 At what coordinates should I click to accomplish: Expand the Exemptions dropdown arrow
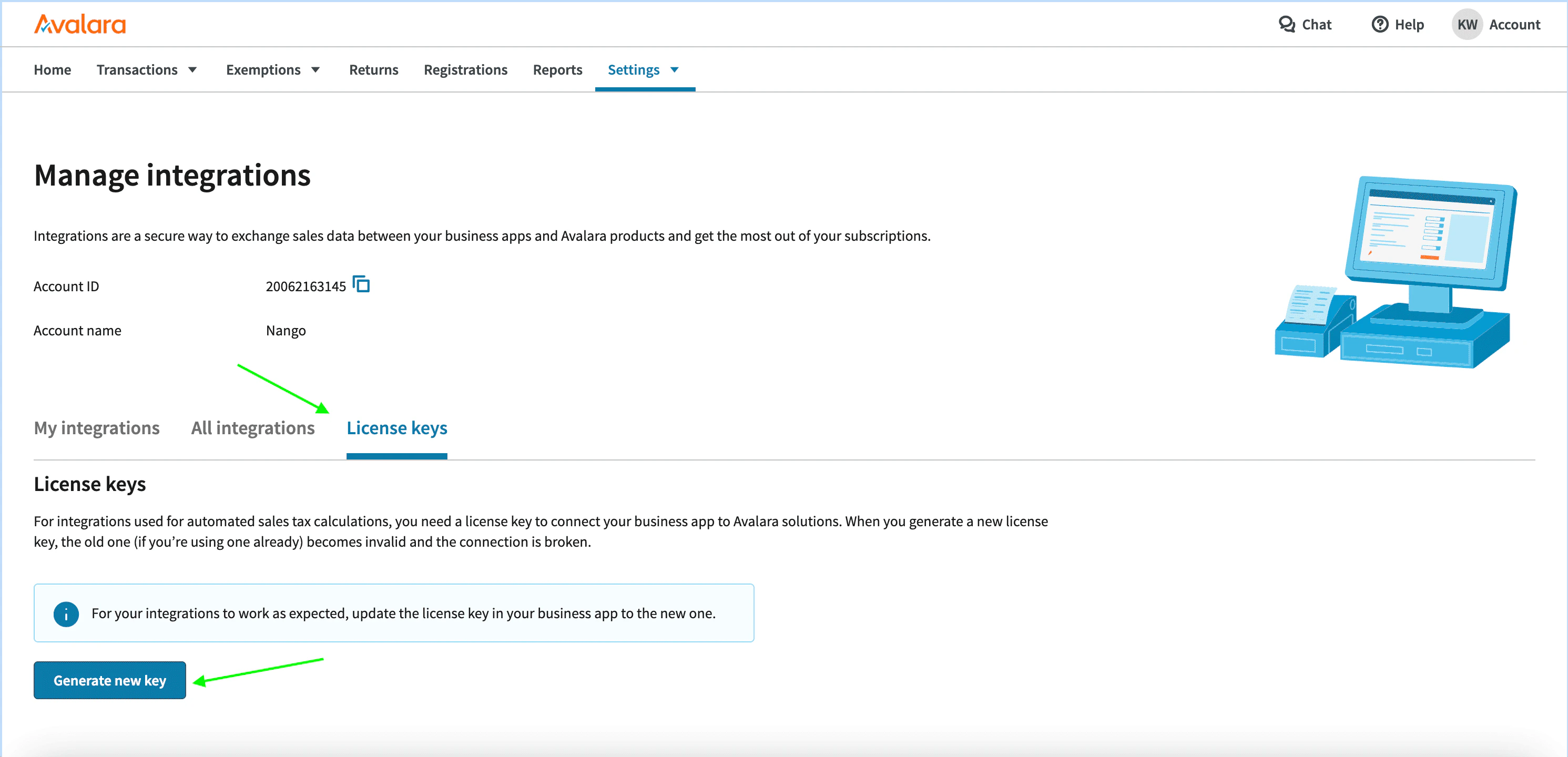pyautogui.click(x=315, y=70)
